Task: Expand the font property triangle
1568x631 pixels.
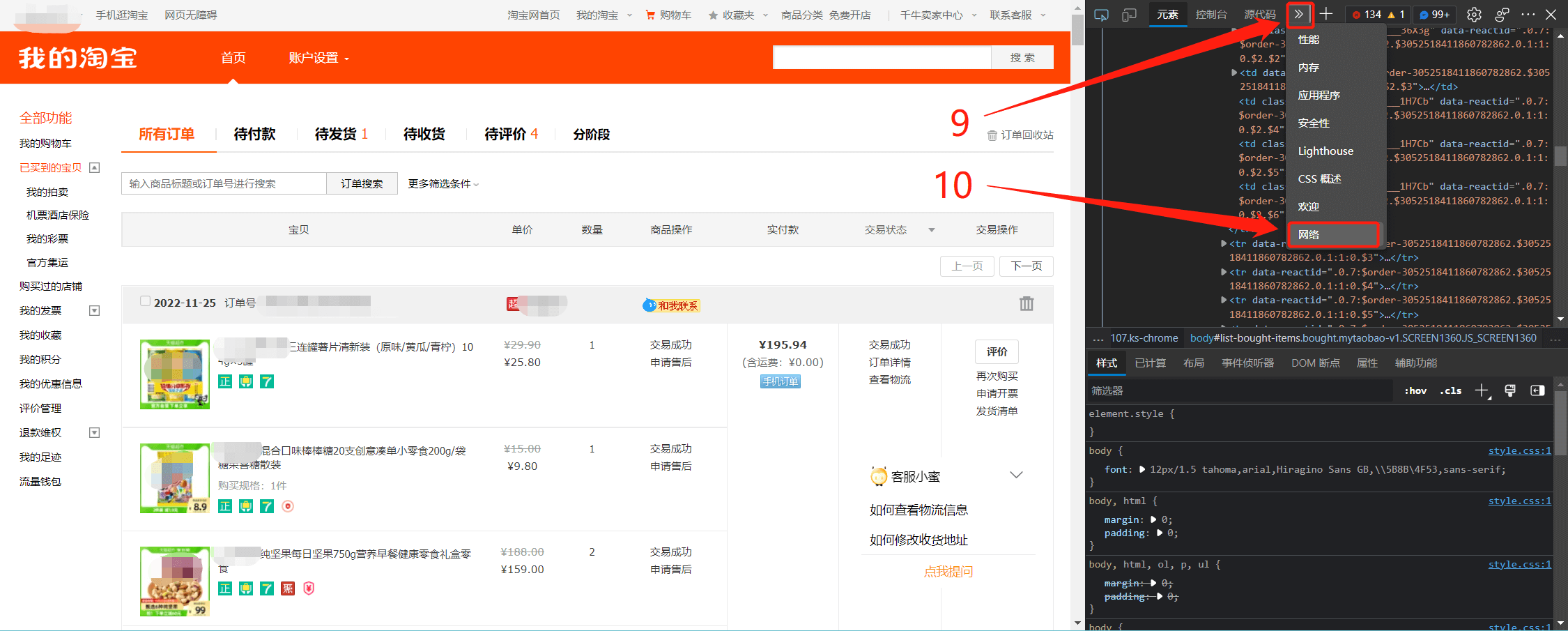Action: pos(1142,469)
